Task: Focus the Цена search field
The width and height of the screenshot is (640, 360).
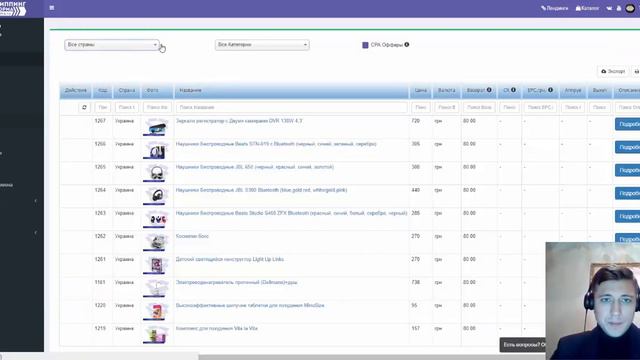Action: [421, 107]
